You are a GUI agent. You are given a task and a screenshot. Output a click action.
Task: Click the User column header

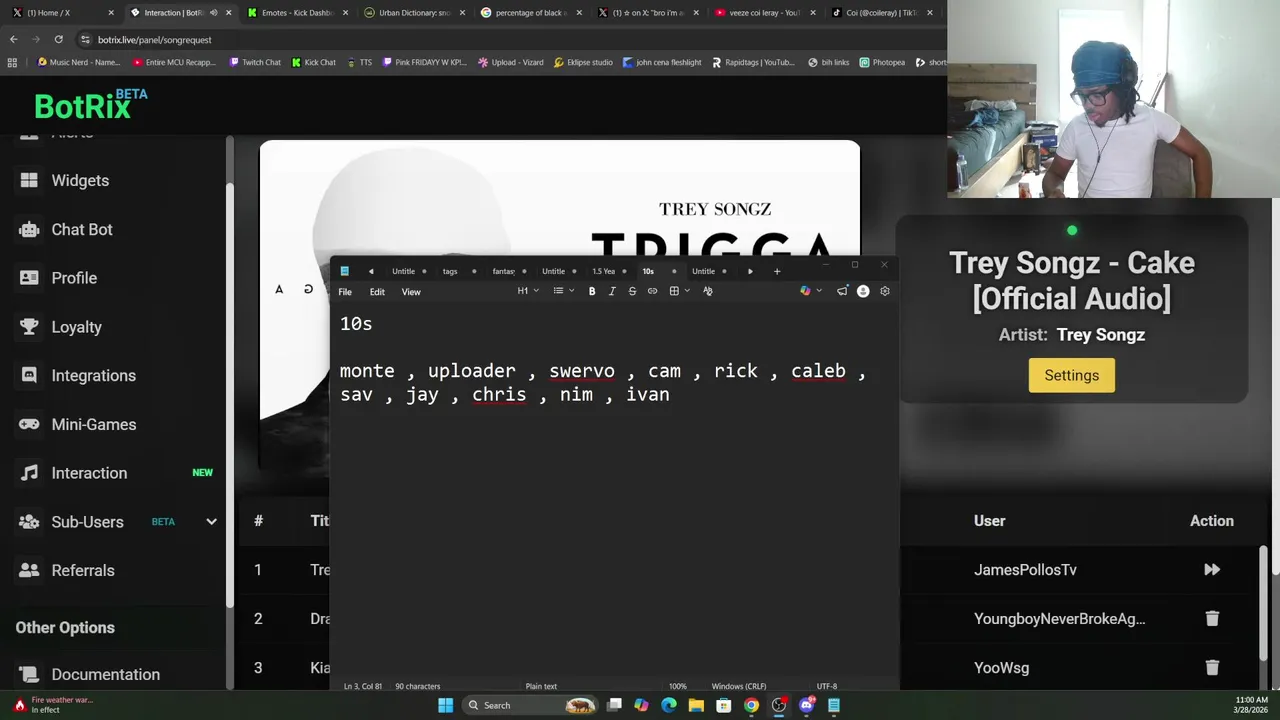989,521
